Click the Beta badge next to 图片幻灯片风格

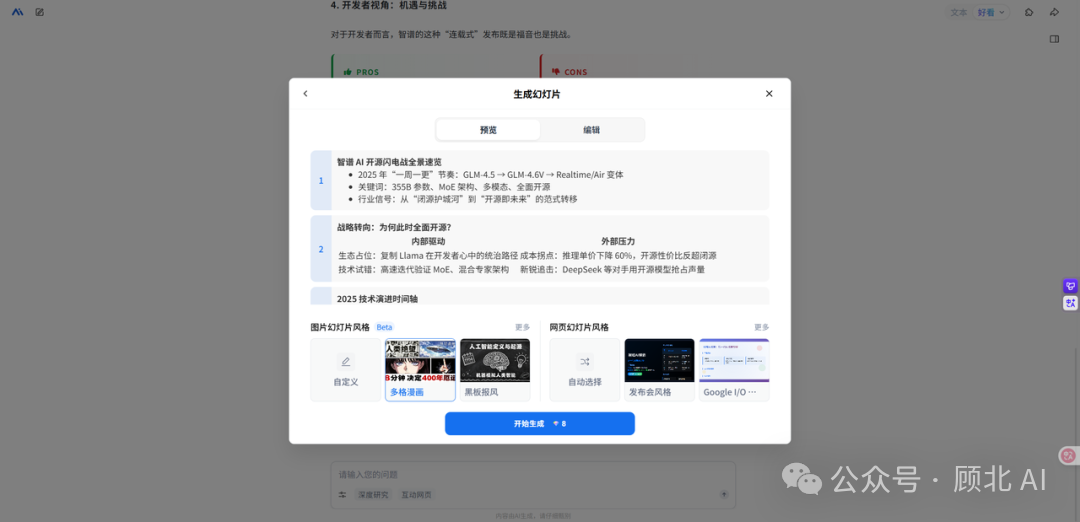pos(384,327)
